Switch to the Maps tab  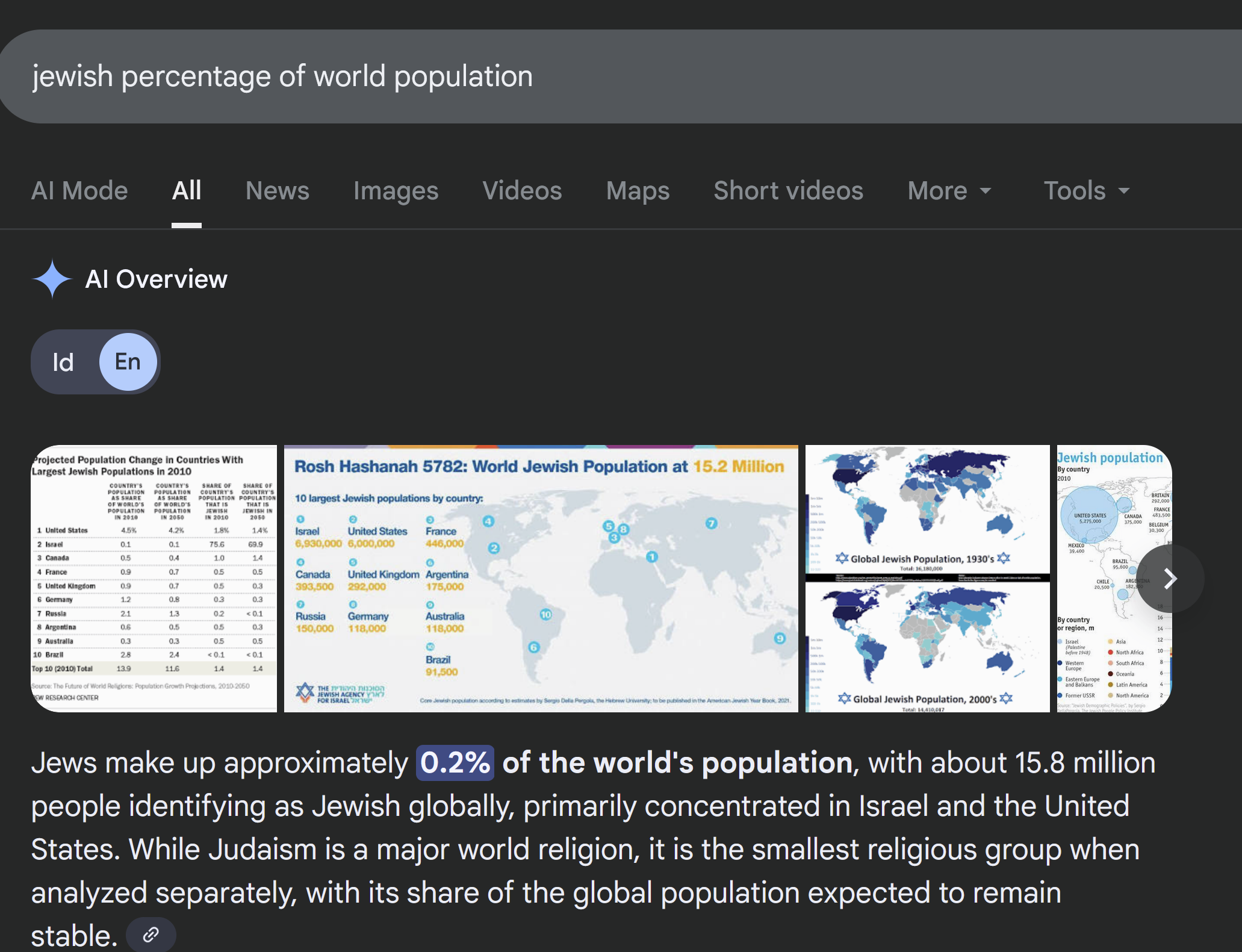click(637, 191)
